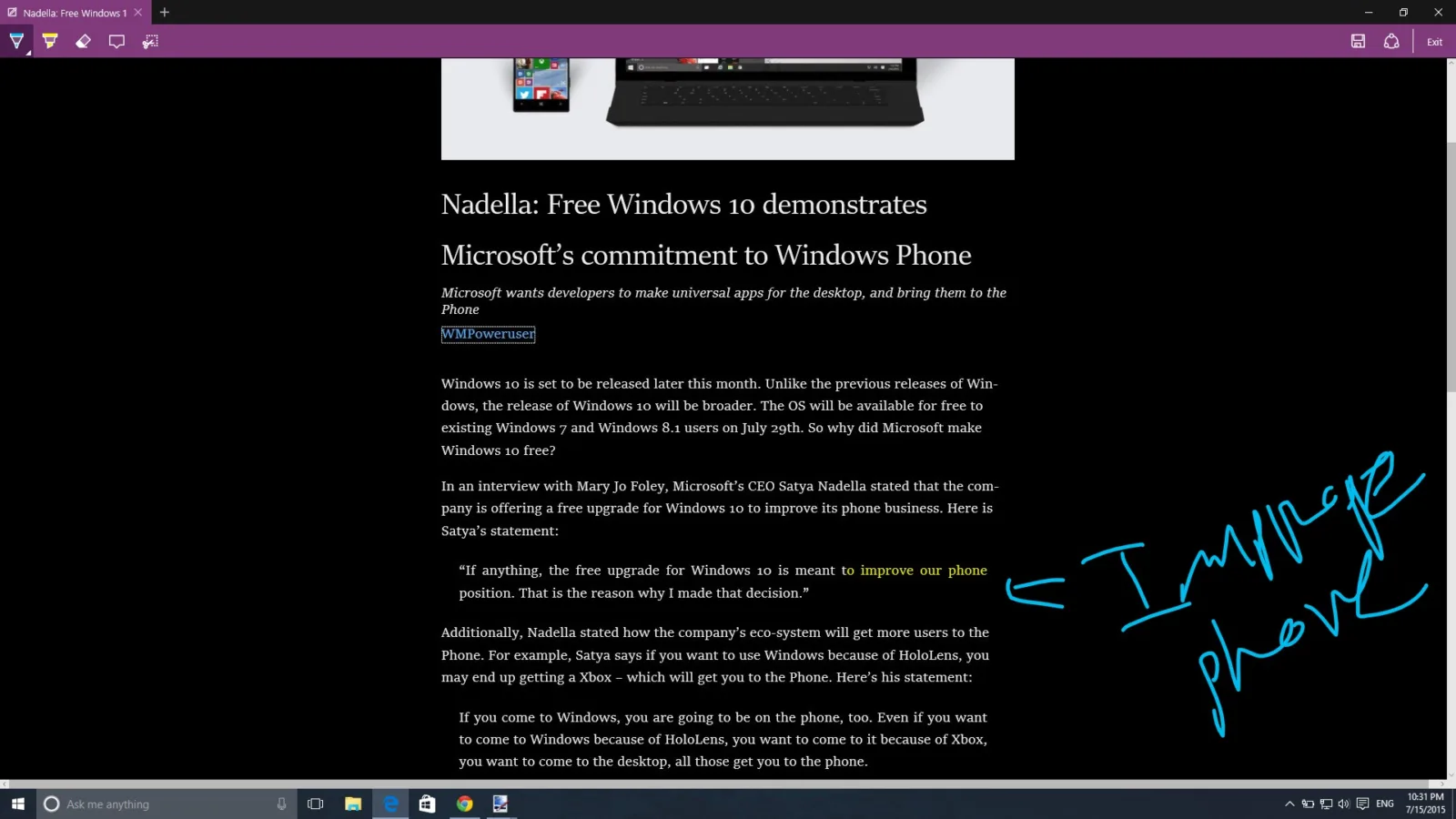
Task: Click the headline 'Nadella: Free Windows 10 demonstrates'
Action: (x=684, y=205)
